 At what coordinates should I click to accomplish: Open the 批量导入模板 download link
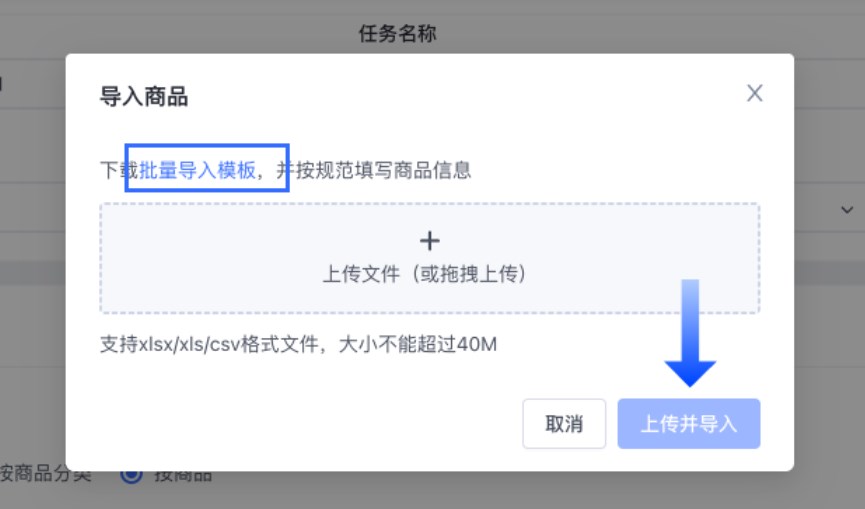[x=198, y=169]
